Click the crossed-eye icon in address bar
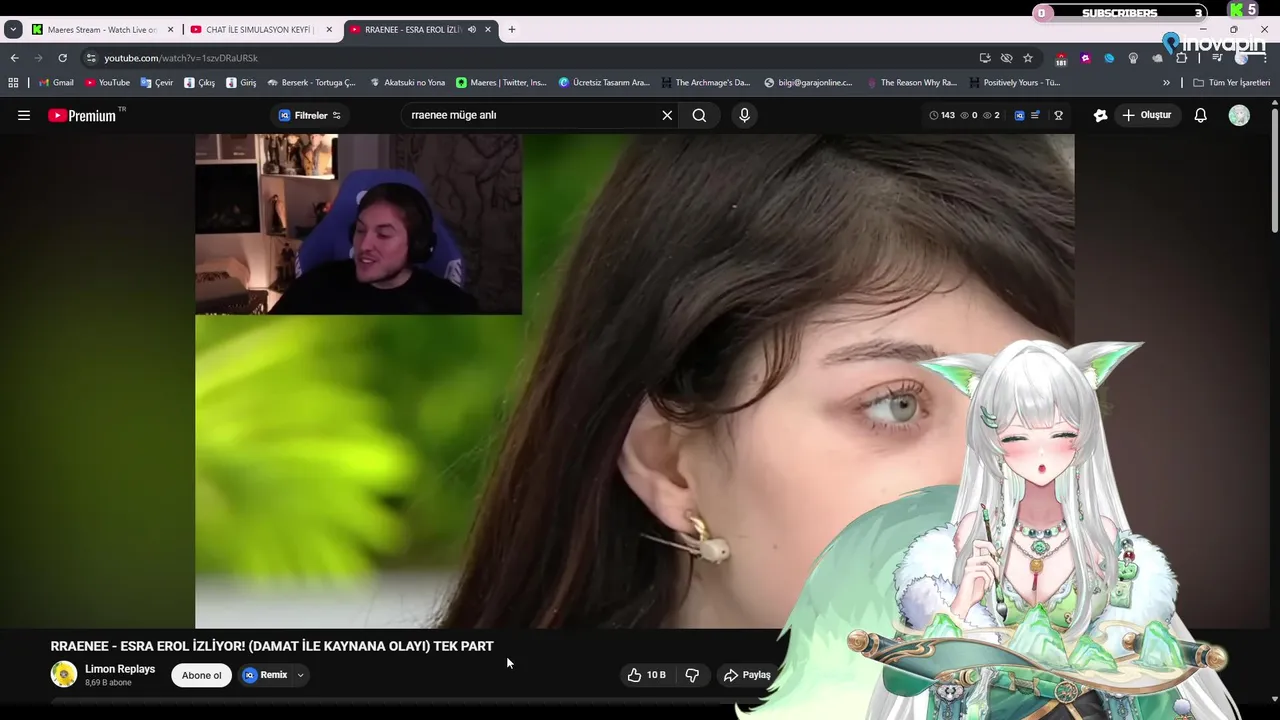This screenshot has height=720, width=1280. tap(1006, 58)
